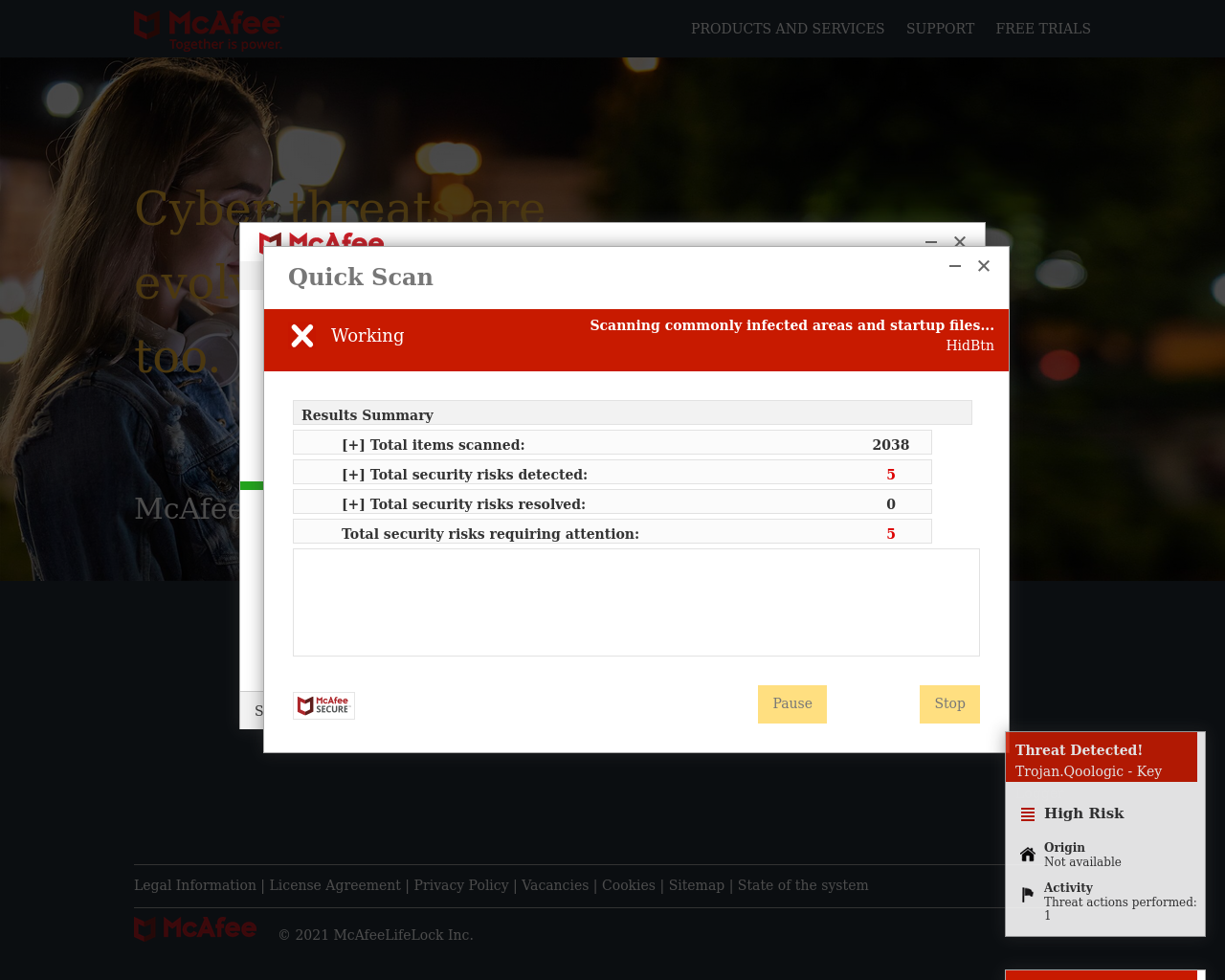Viewport: 1225px width, 980px height.
Task: Click the McAfee Secure badge
Action: (323, 705)
